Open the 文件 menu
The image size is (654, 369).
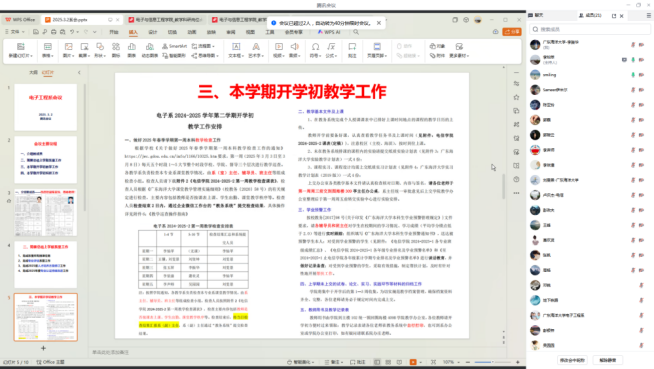15,32
